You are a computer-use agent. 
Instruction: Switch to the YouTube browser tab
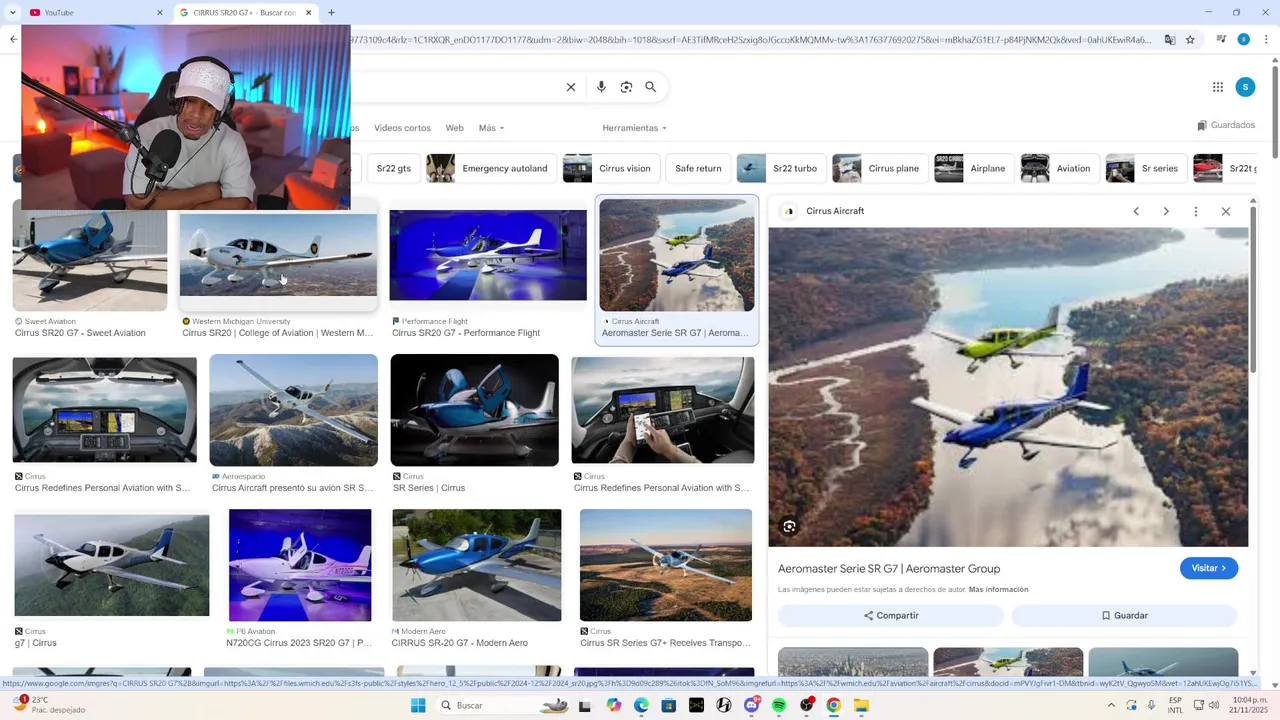click(95, 13)
